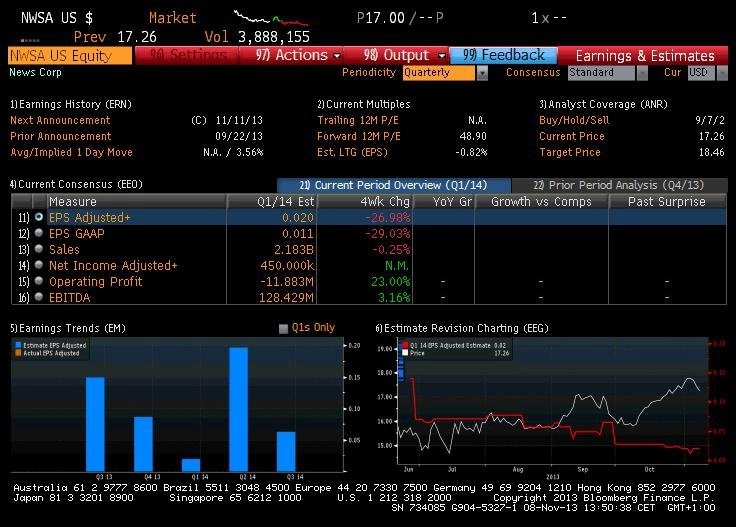The image size is (736, 527).
Task: Open the 97) Actions menu
Action: 291,55
